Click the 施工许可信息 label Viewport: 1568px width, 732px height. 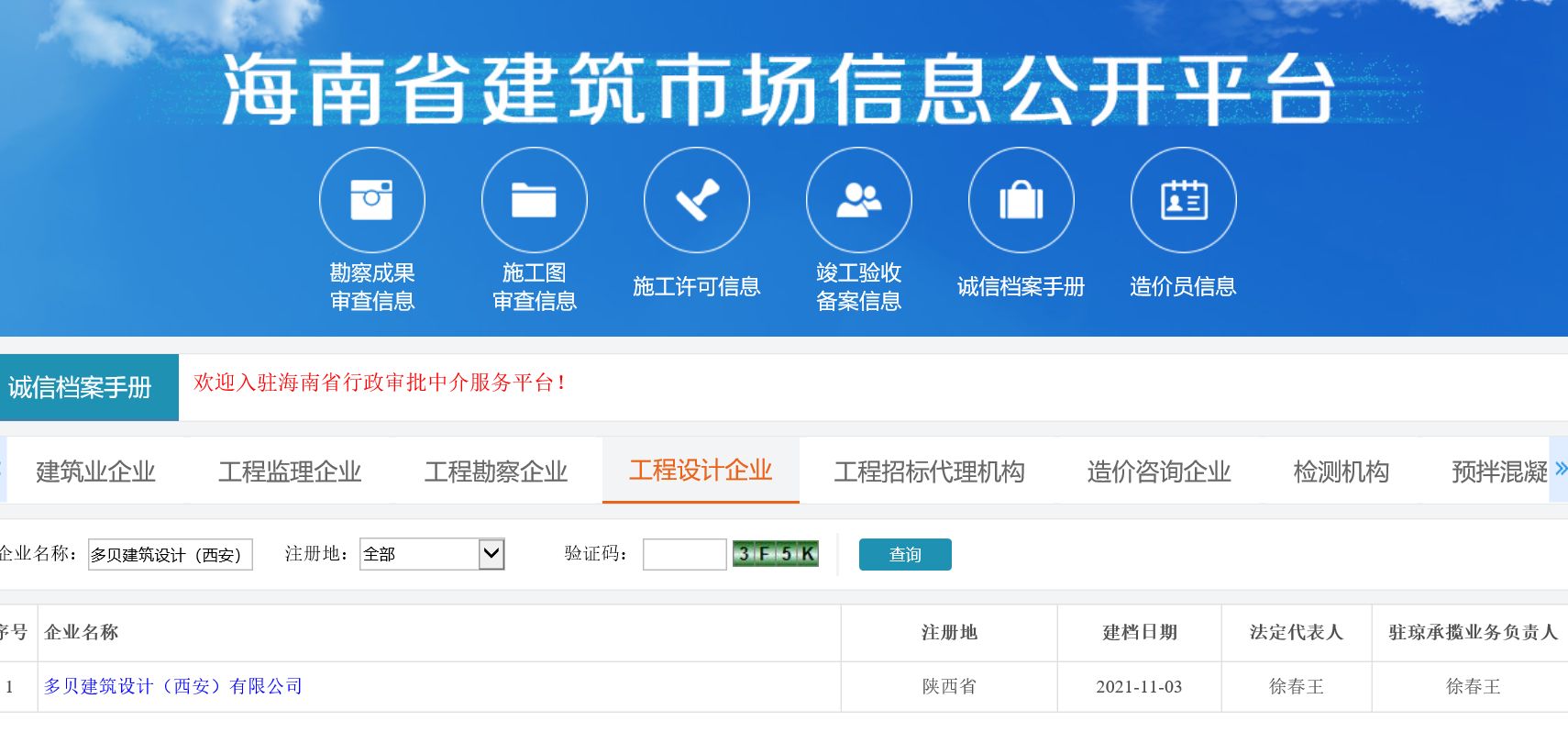coord(697,286)
